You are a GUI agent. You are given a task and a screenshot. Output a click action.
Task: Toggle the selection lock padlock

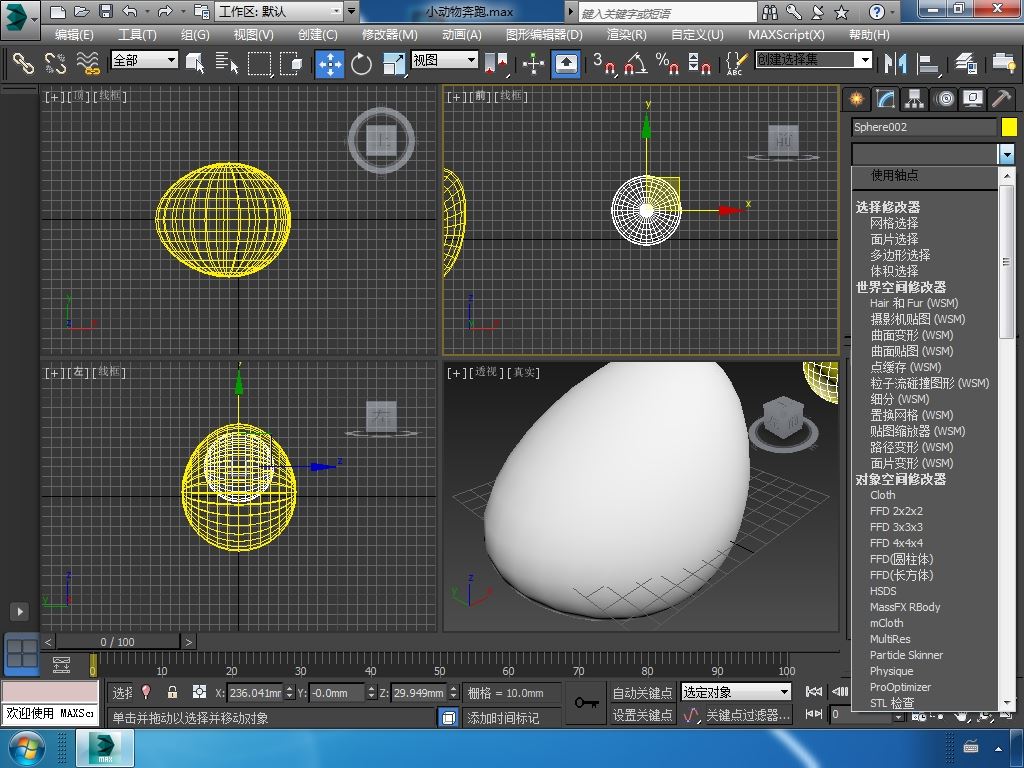pyautogui.click(x=172, y=692)
